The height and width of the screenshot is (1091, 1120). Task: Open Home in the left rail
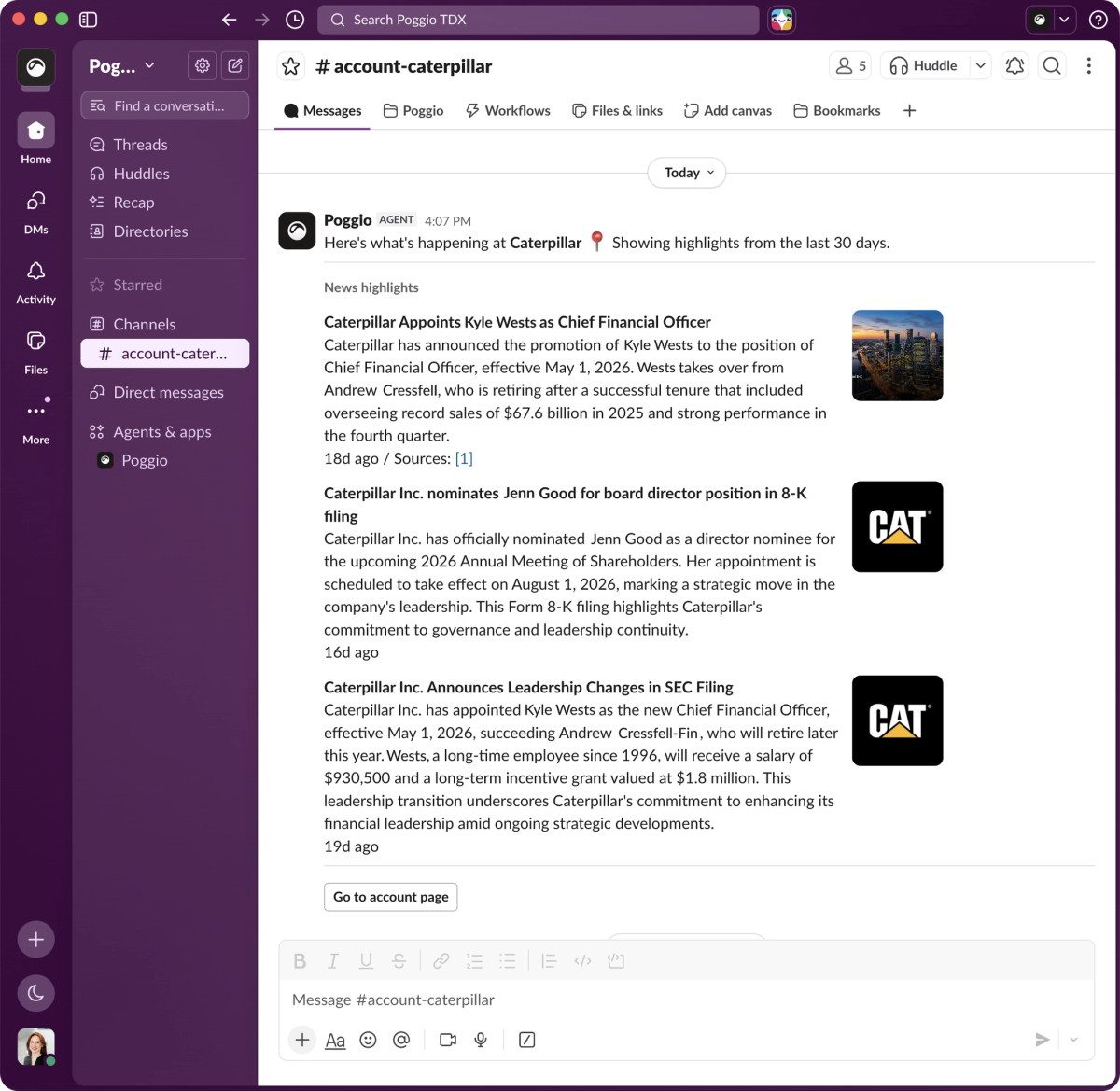36,139
